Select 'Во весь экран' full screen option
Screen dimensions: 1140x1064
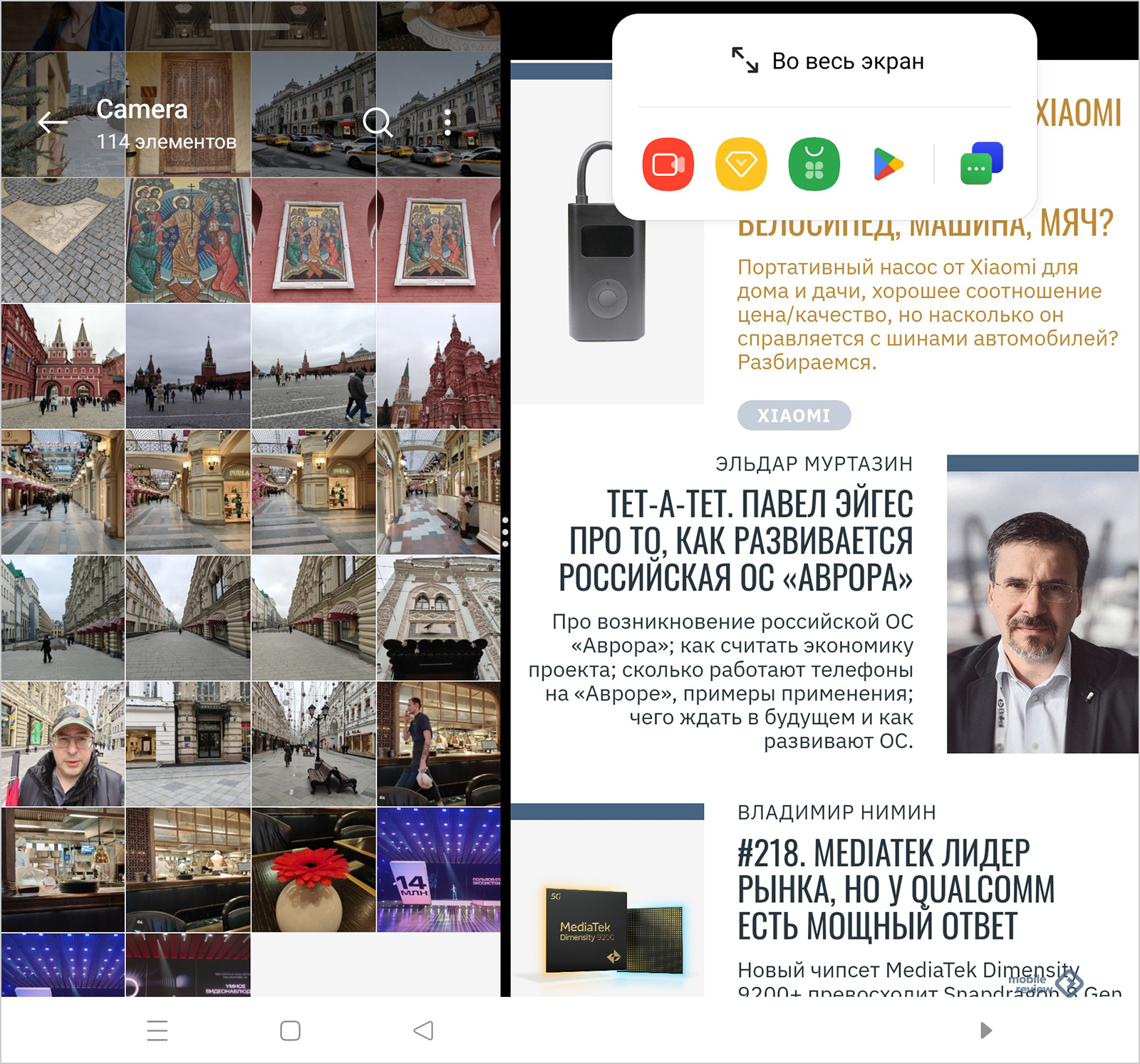coord(827,61)
